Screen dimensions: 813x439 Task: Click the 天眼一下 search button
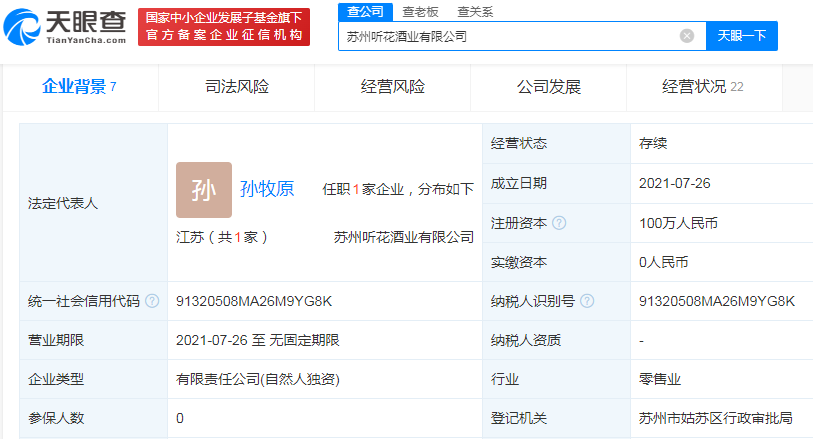[742, 36]
